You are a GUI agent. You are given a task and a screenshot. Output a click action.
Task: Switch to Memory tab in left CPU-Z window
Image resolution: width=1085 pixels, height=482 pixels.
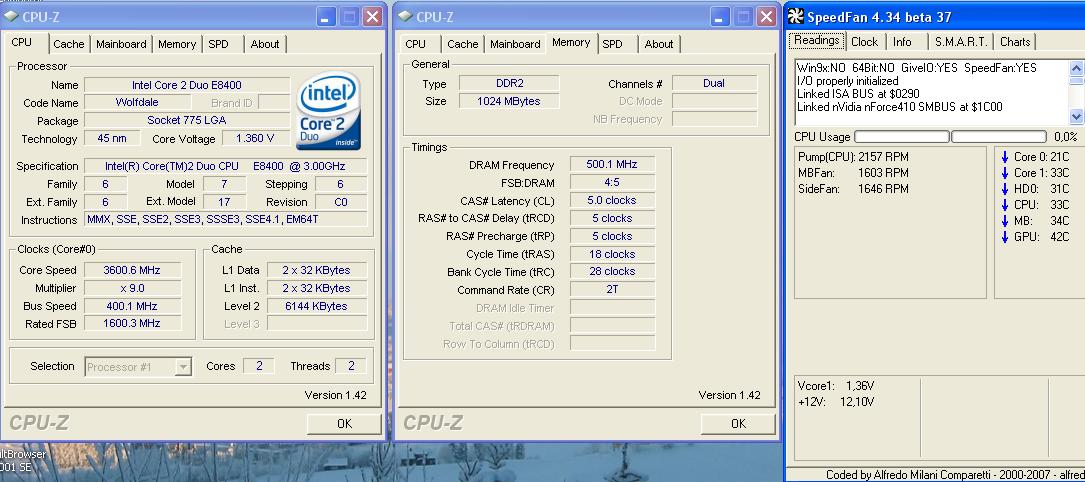(176, 44)
